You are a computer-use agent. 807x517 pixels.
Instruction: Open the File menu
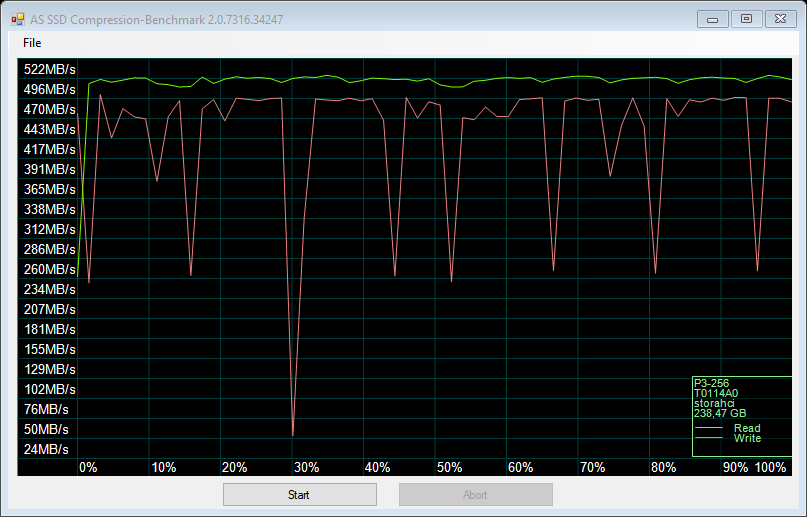(x=32, y=42)
